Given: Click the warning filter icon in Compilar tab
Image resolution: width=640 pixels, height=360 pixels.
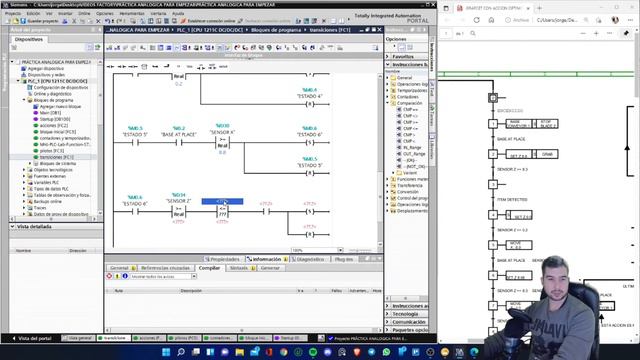Looking at the screenshot, I should pos(117,276).
